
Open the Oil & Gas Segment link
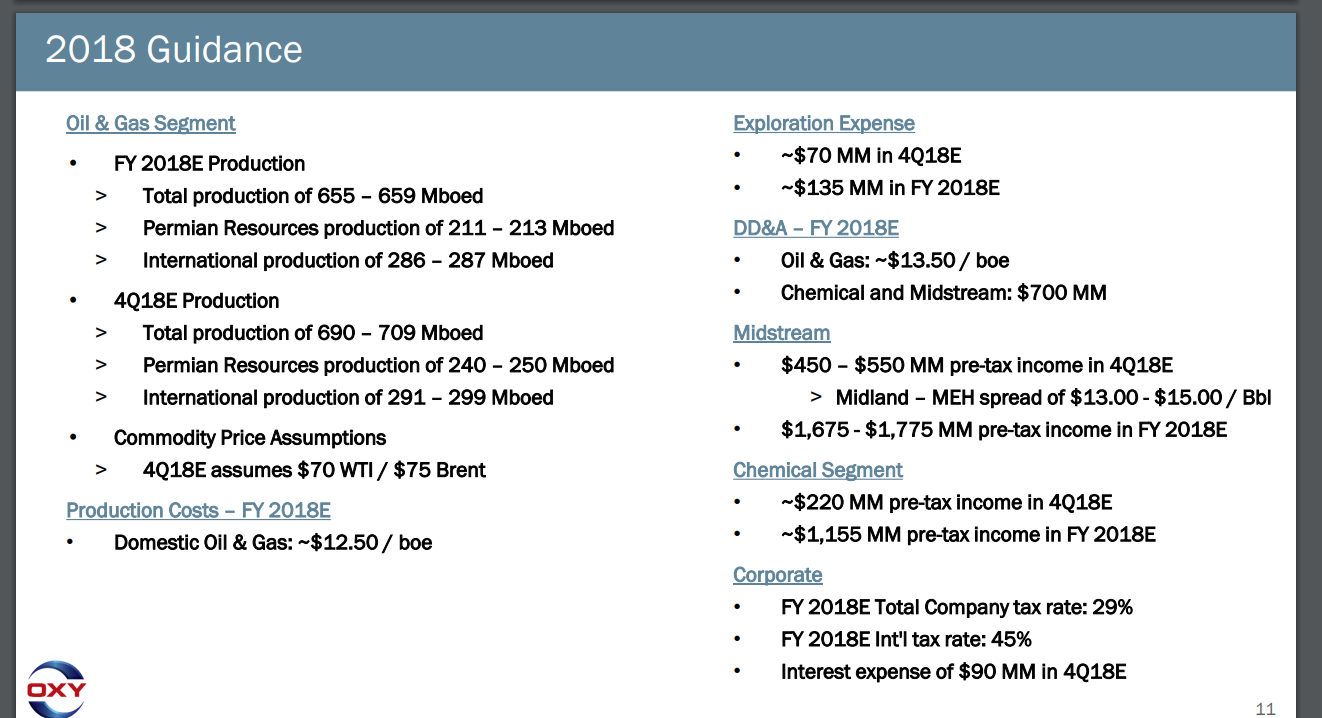tap(150, 123)
